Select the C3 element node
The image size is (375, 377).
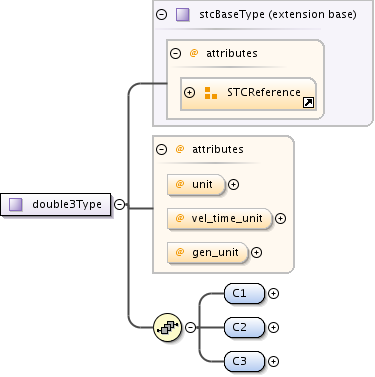(x=244, y=361)
